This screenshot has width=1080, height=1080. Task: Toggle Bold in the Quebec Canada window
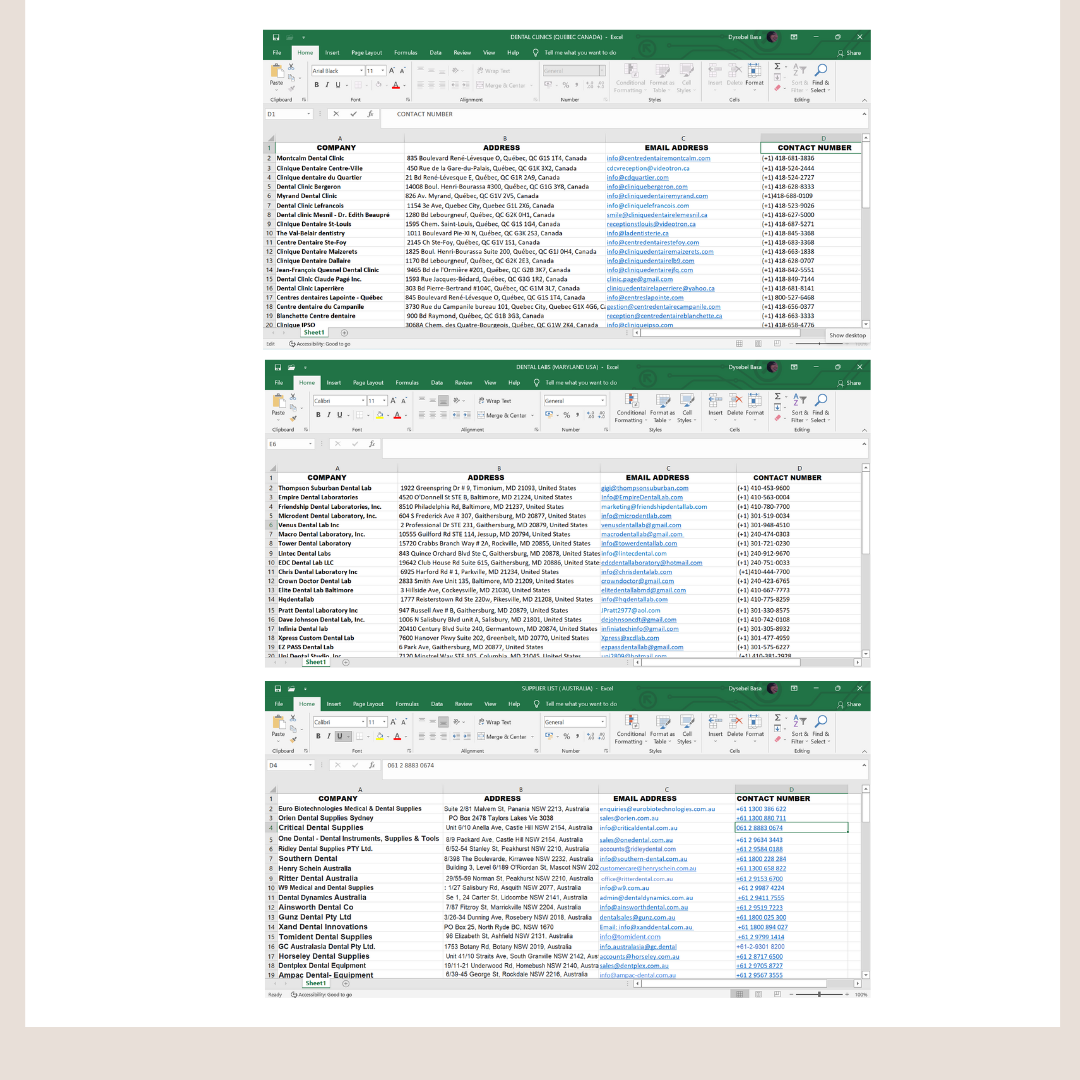pyautogui.click(x=317, y=85)
